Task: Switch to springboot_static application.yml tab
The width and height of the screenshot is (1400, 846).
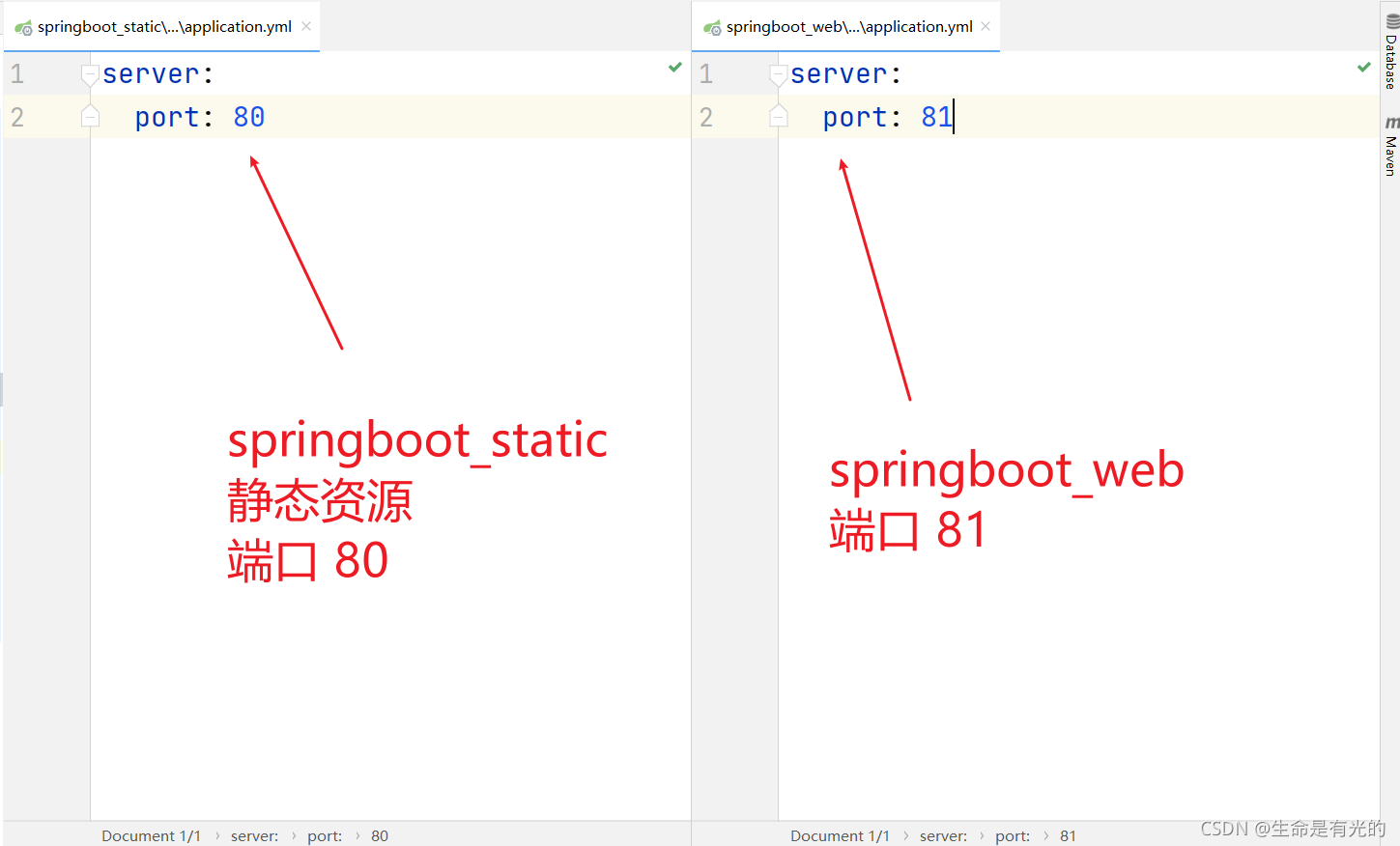Action: coord(164,27)
